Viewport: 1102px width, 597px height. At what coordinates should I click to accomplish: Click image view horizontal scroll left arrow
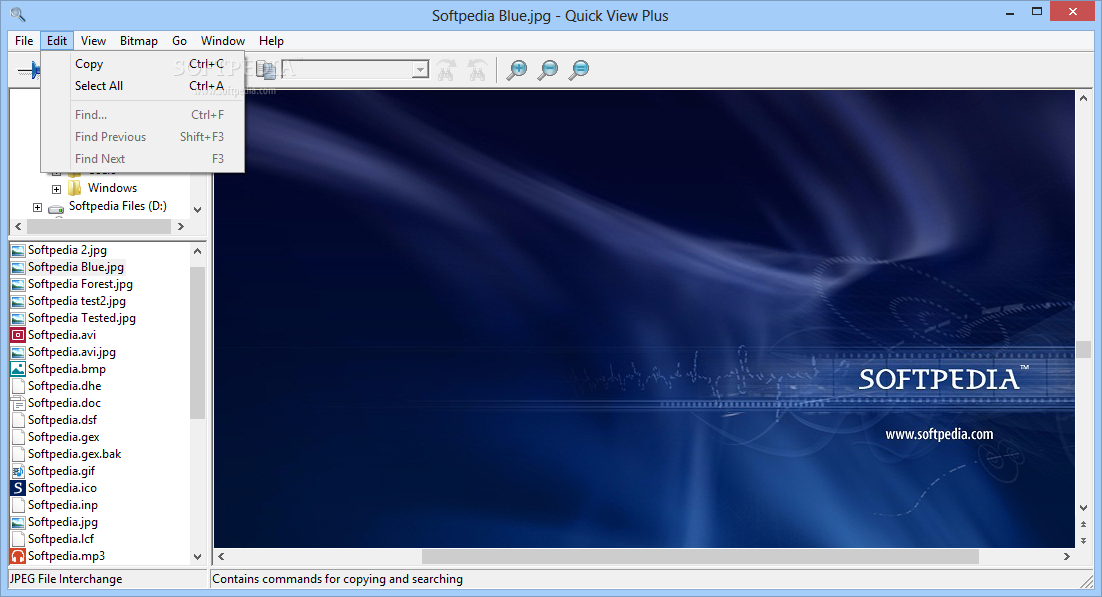[221, 556]
